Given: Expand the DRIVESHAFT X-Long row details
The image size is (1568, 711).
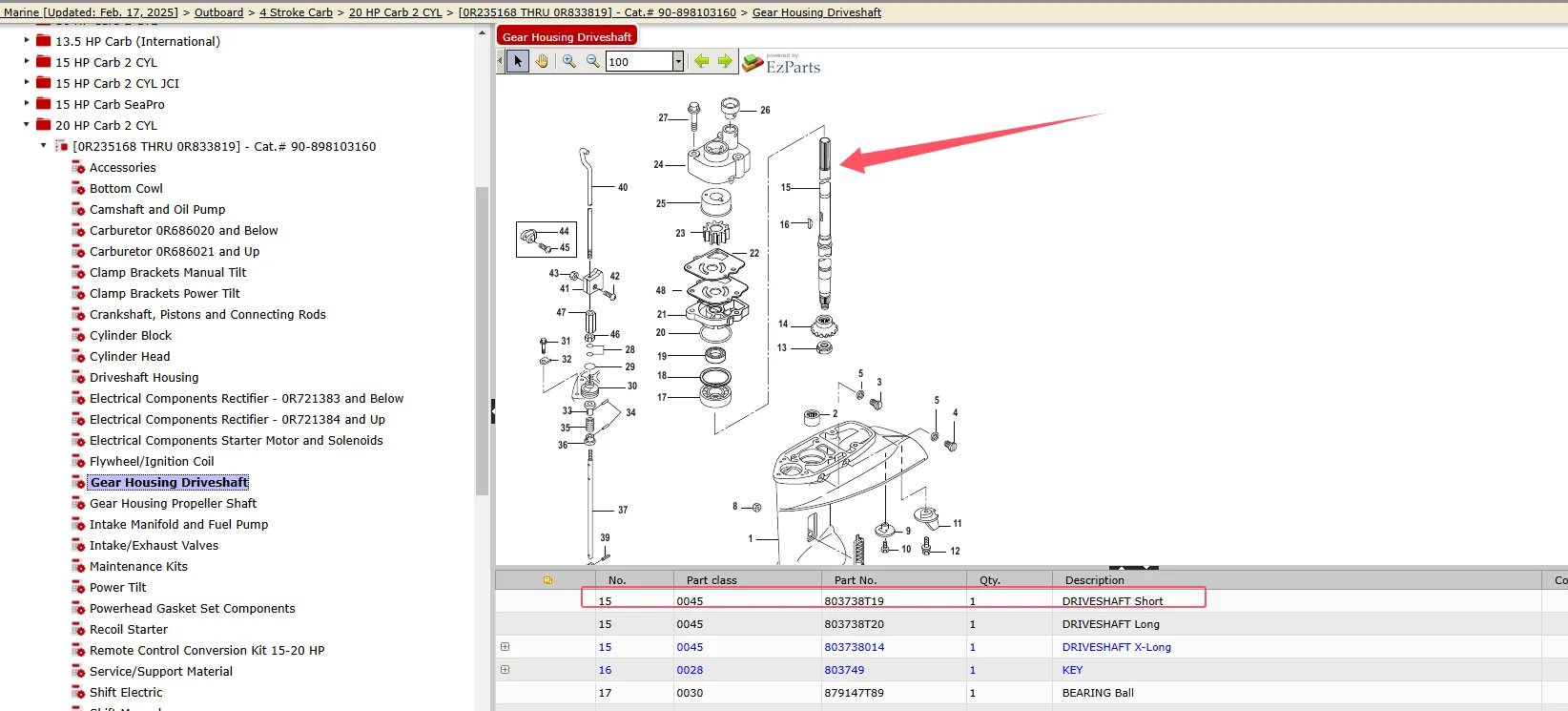Looking at the screenshot, I should [505, 646].
